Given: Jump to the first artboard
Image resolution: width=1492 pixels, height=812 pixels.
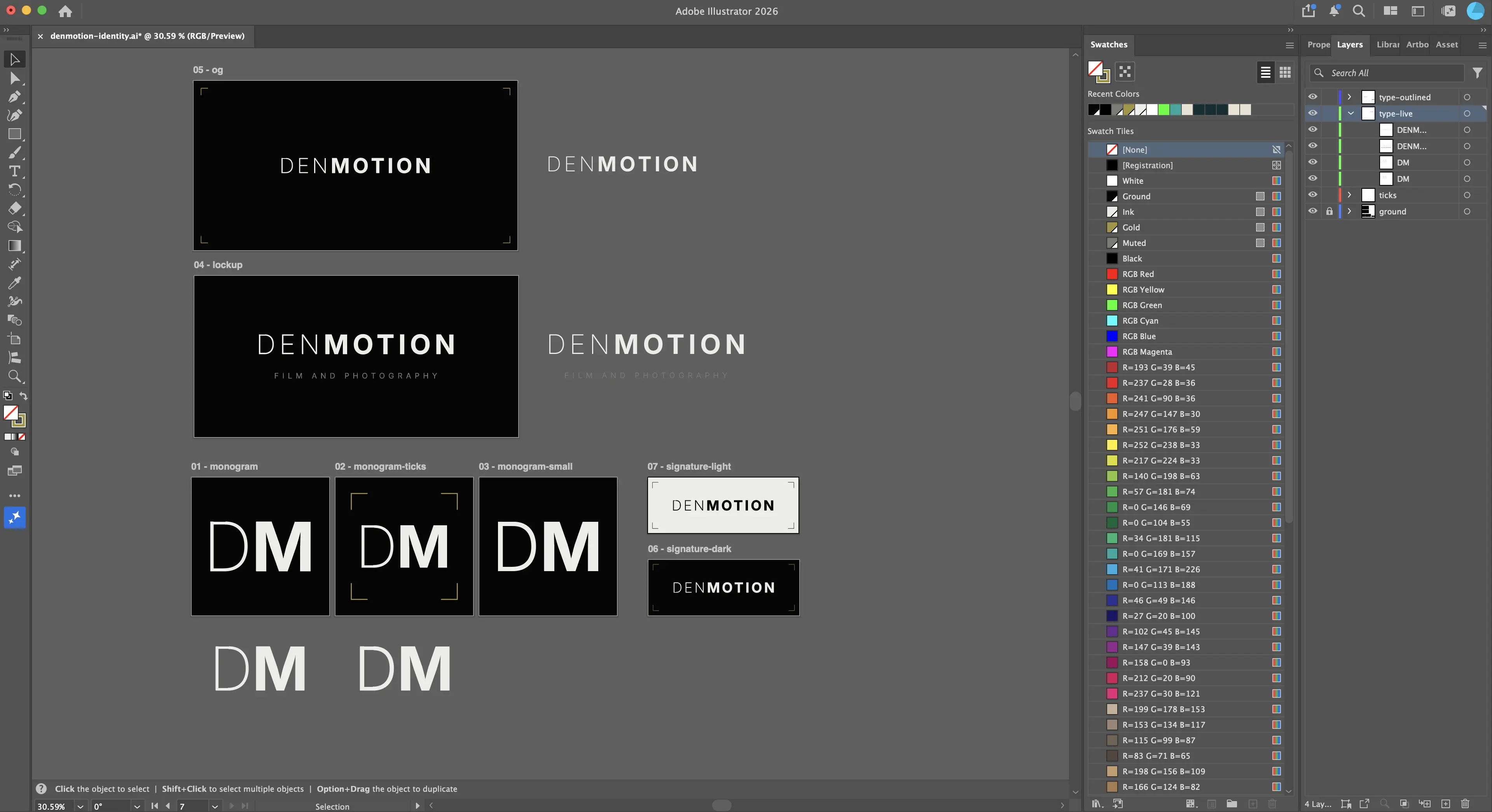Looking at the screenshot, I should [x=155, y=806].
